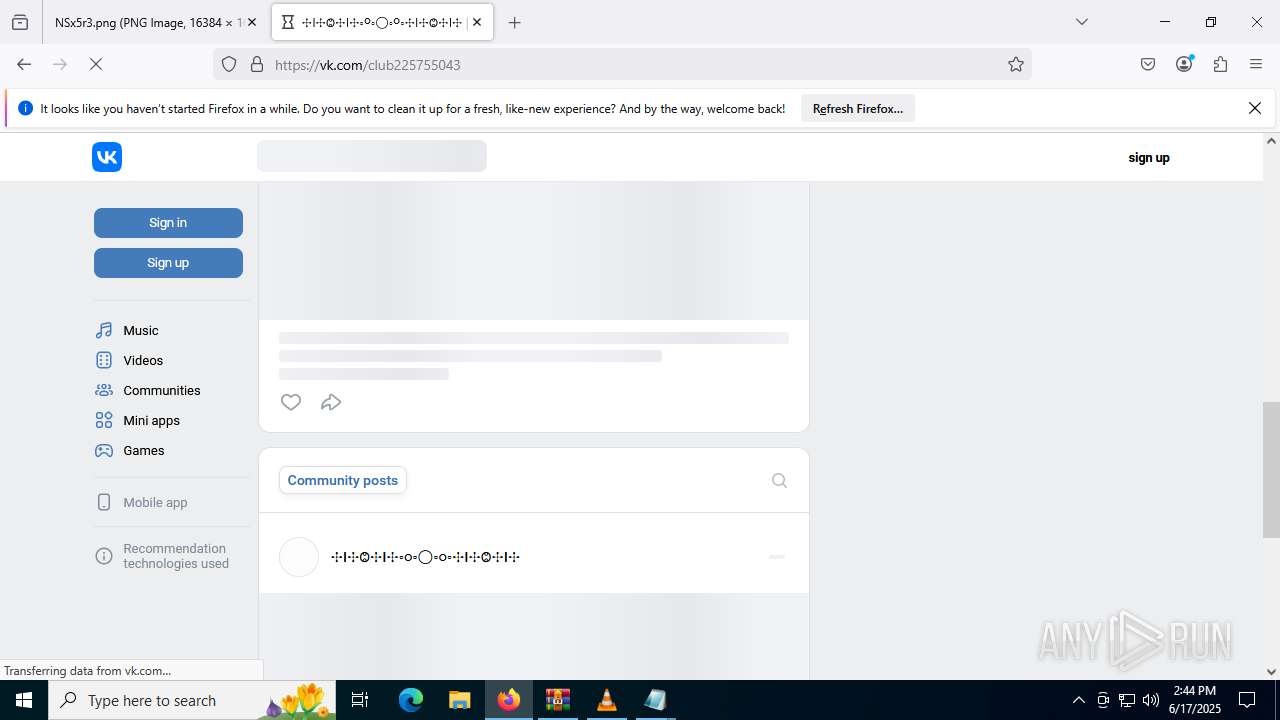Click the blue Sign up button
Screen dimensions: 1280x720
[x=168, y=263]
